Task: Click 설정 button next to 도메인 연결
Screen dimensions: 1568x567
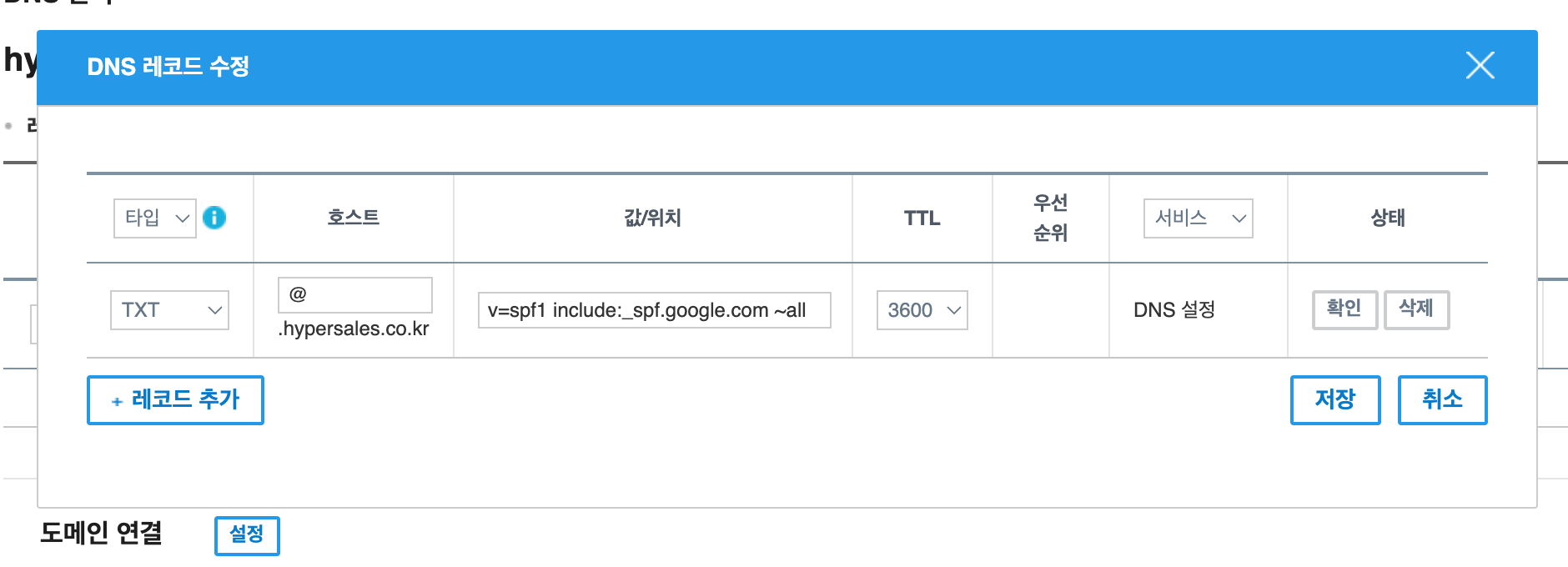Action: click(x=247, y=534)
